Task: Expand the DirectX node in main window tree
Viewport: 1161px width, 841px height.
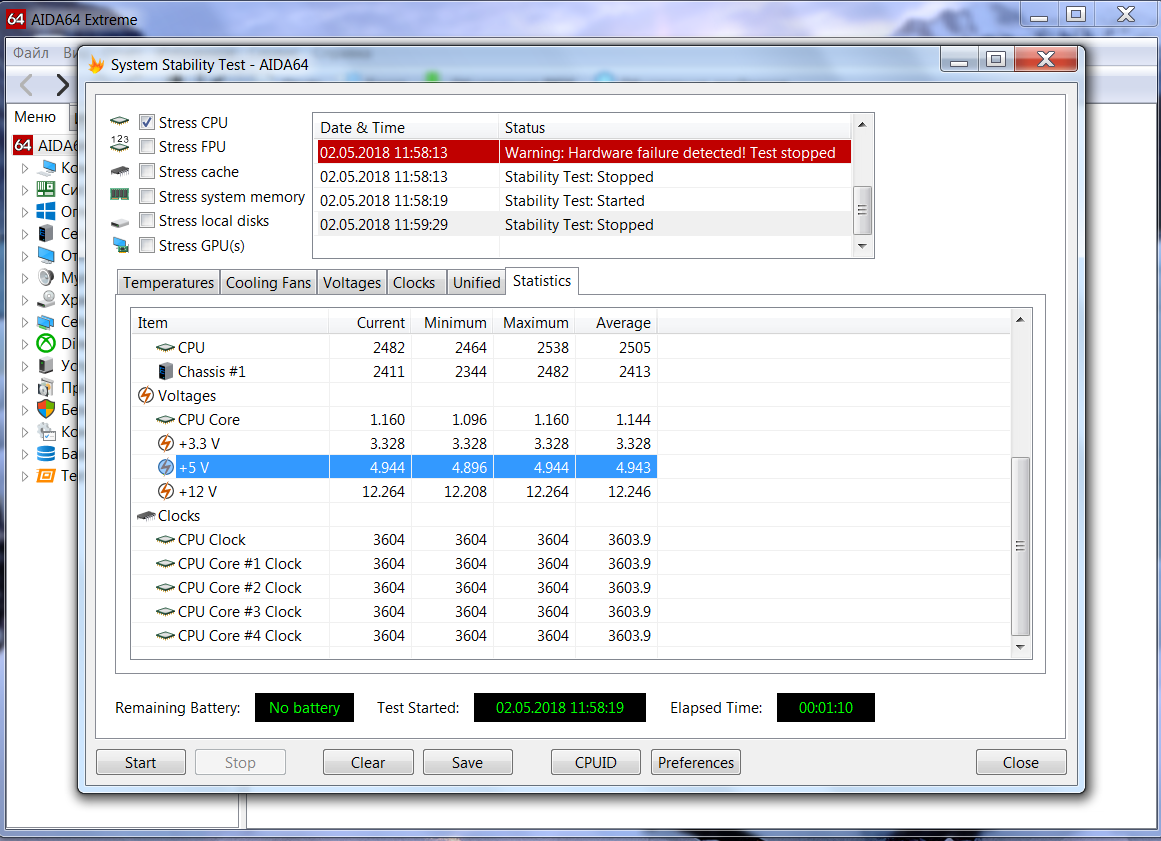Action: click(x=24, y=344)
